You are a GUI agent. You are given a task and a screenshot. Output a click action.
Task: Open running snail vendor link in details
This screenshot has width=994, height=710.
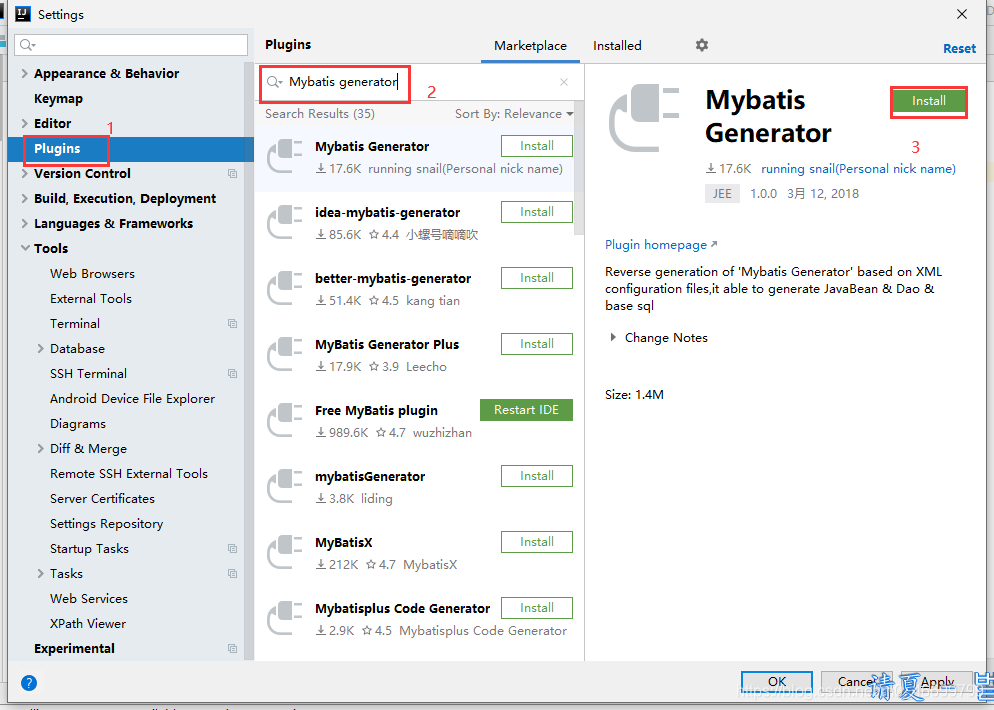pos(858,169)
